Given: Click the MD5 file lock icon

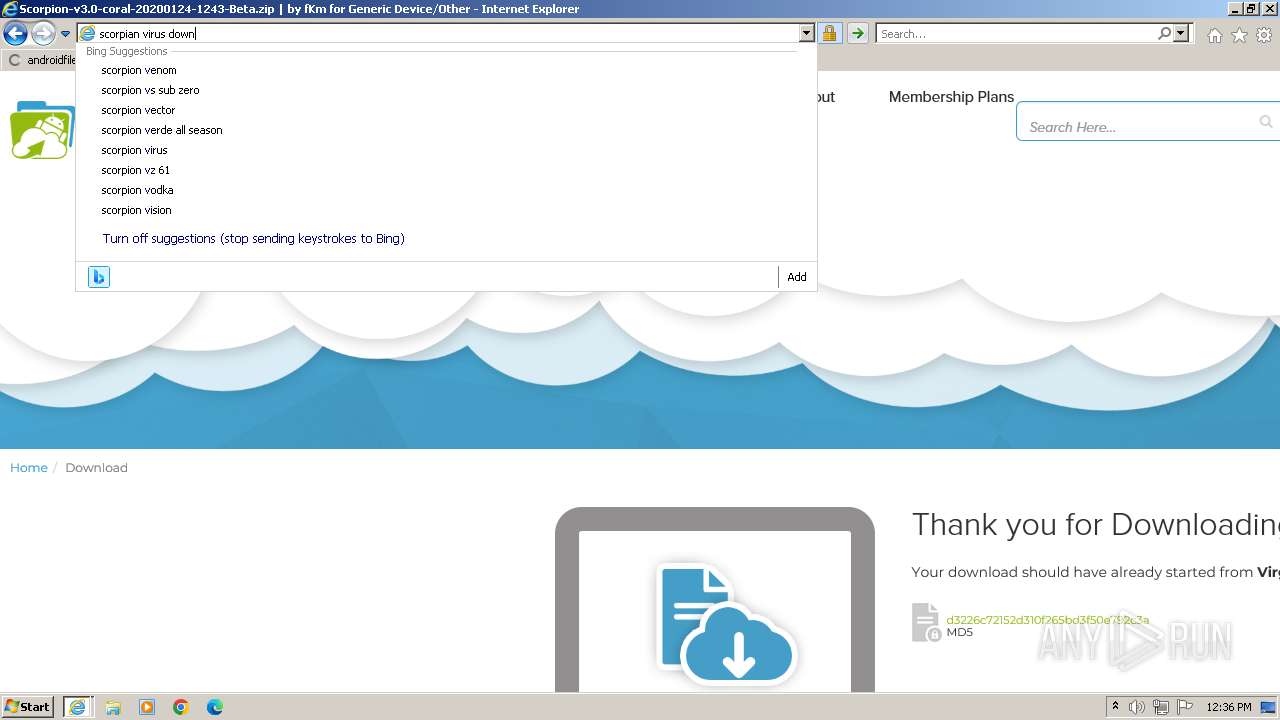Looking at the screenshot, I should (x=926, y=622).
